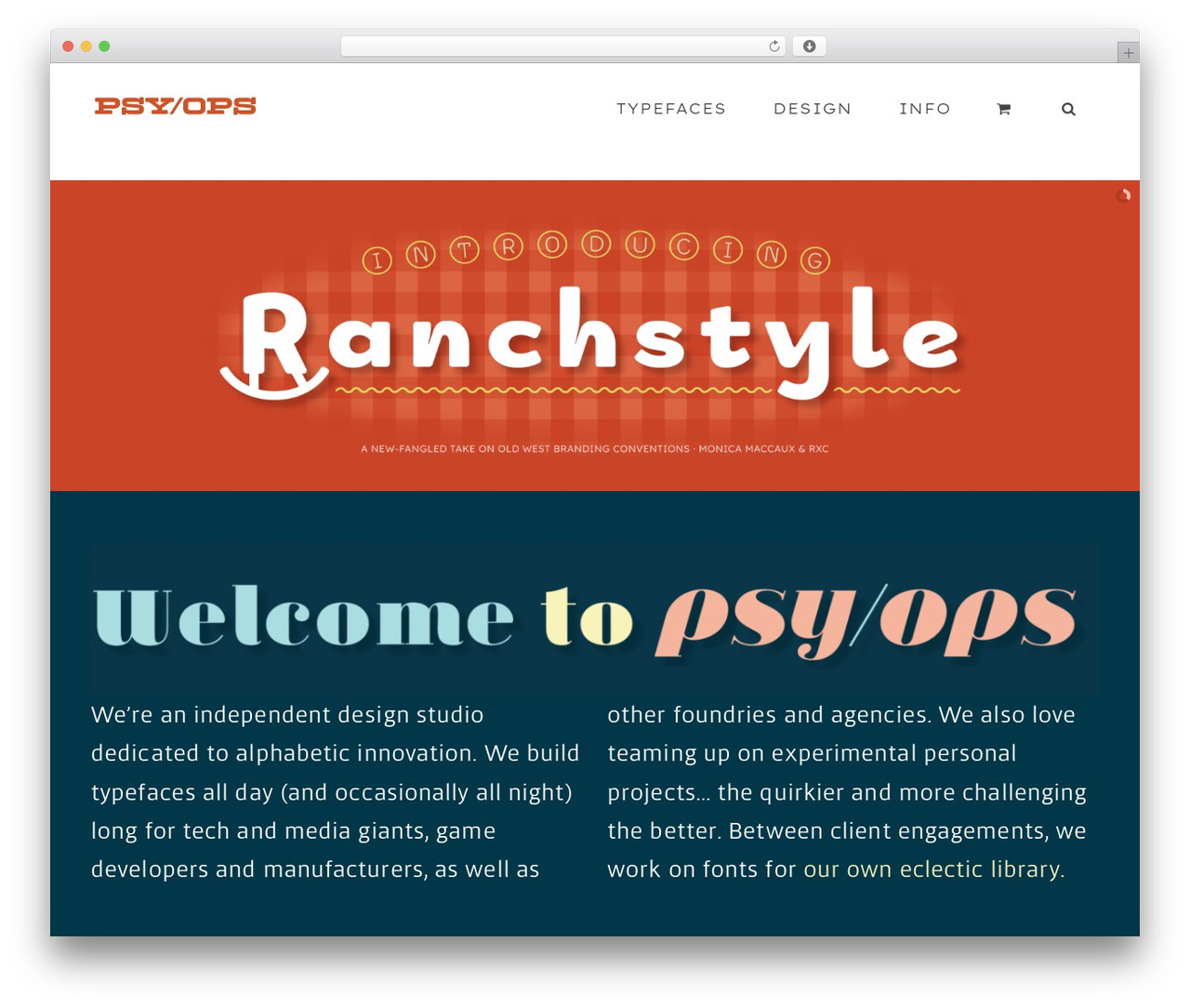Click the magnifying glass in the navbar
This screenshot has width=1190, height=1008.
1067,109
